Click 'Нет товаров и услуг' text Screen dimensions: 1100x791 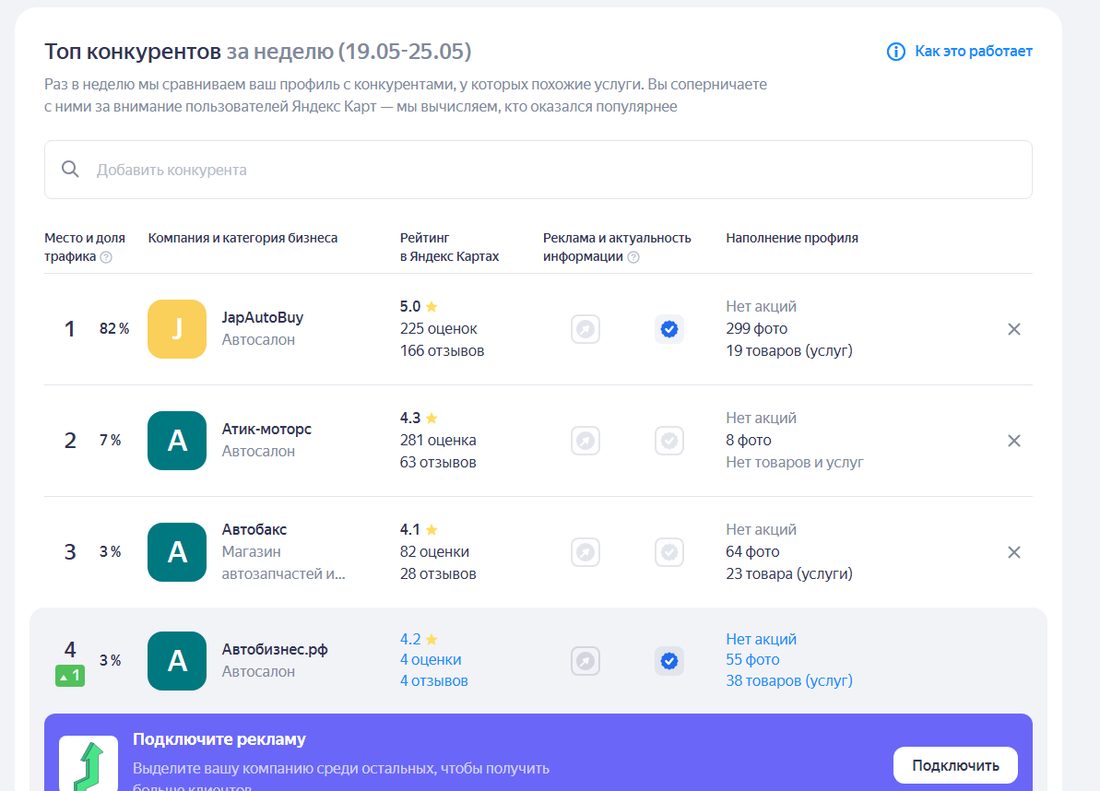pos(794,462)
